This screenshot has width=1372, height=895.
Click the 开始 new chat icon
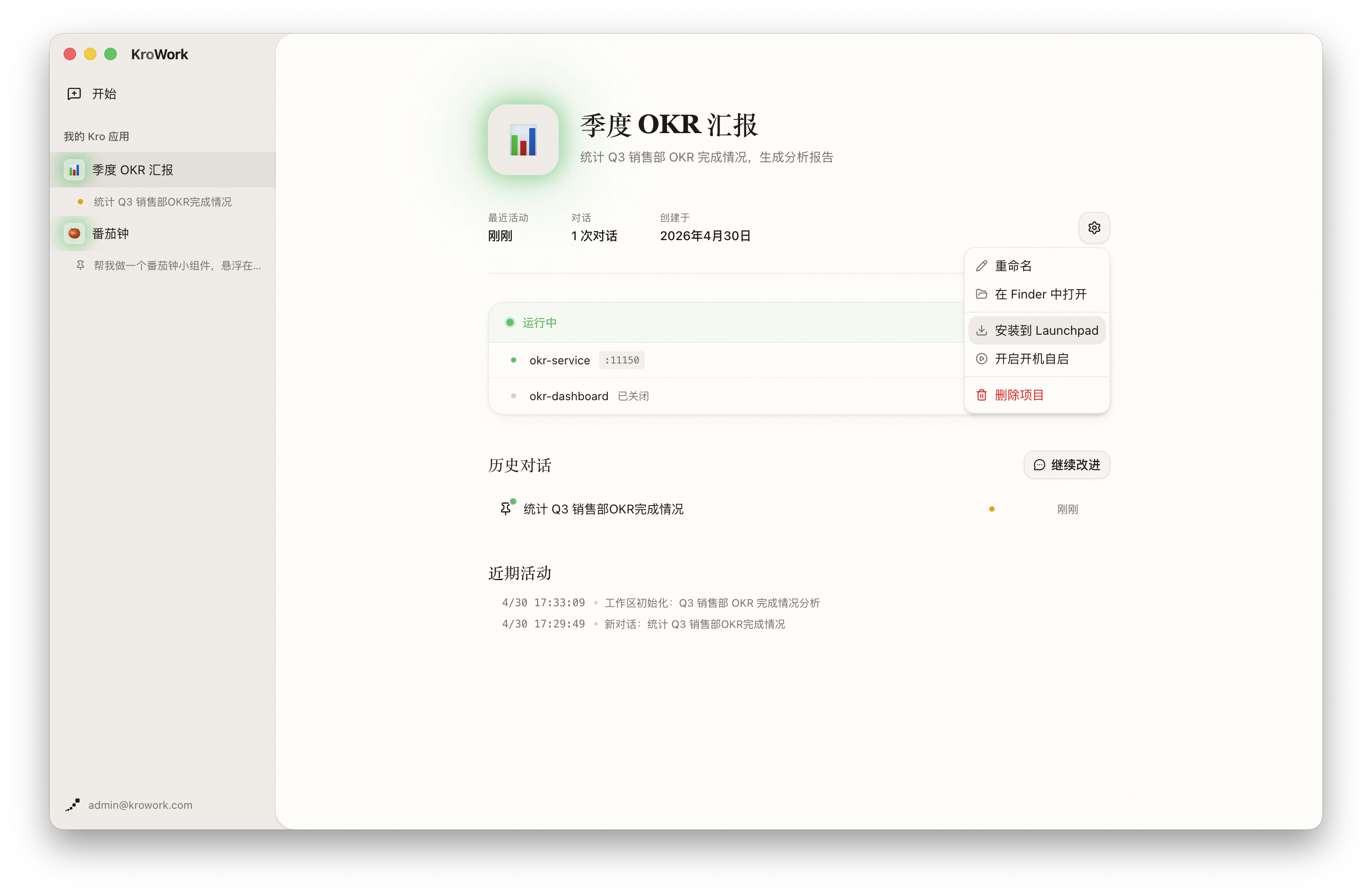74,93
